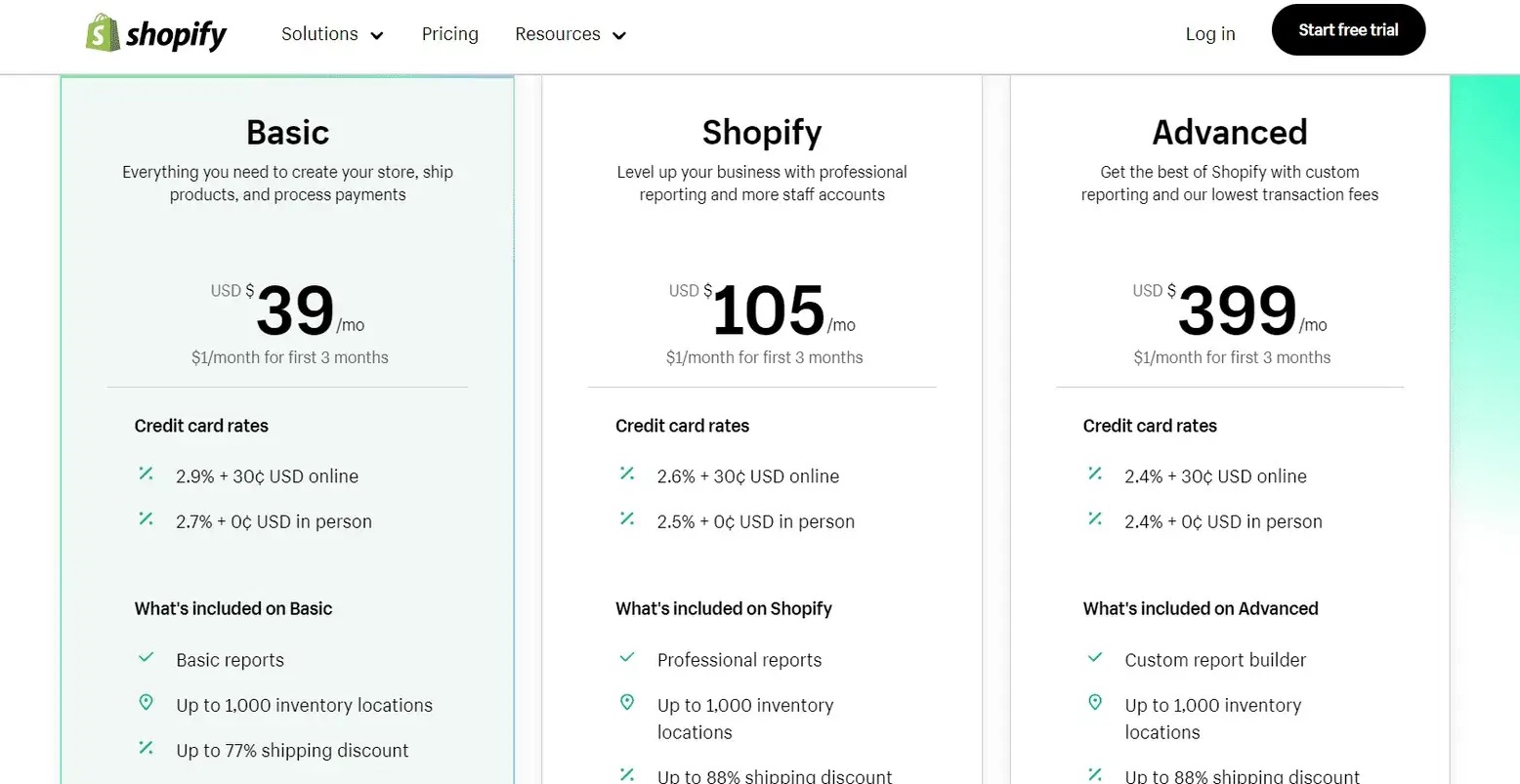The width and height of the screenshot is (1520, 784).
Task: Select the highlighted Basic plan card
Action: click(287, 244)
